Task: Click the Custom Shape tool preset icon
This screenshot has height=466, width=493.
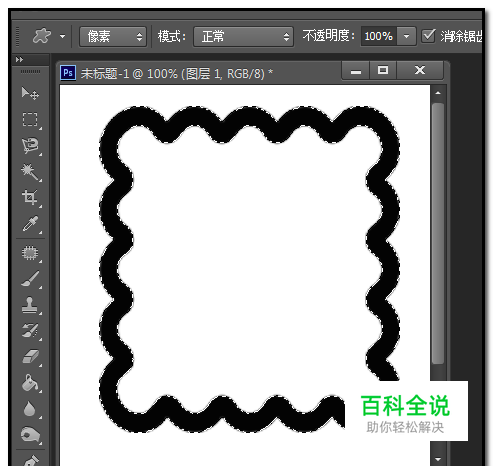Action: 42,36
